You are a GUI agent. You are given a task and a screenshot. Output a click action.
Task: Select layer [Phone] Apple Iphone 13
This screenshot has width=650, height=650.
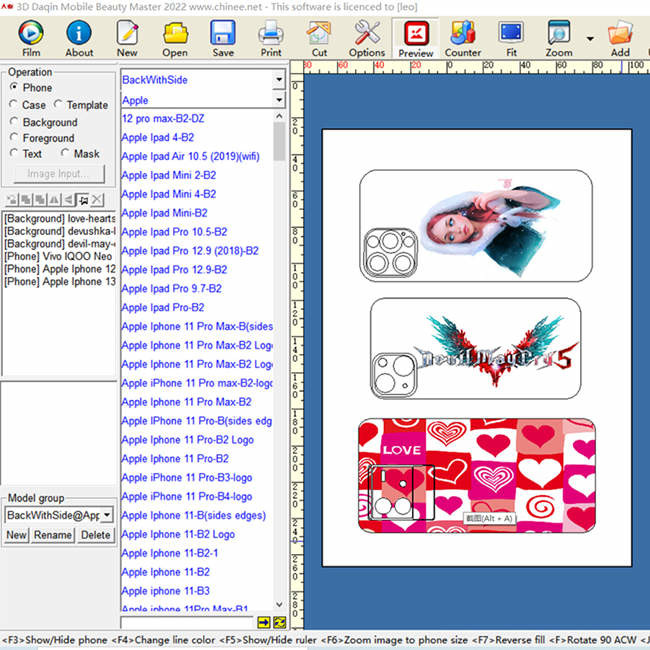(59, 281)
